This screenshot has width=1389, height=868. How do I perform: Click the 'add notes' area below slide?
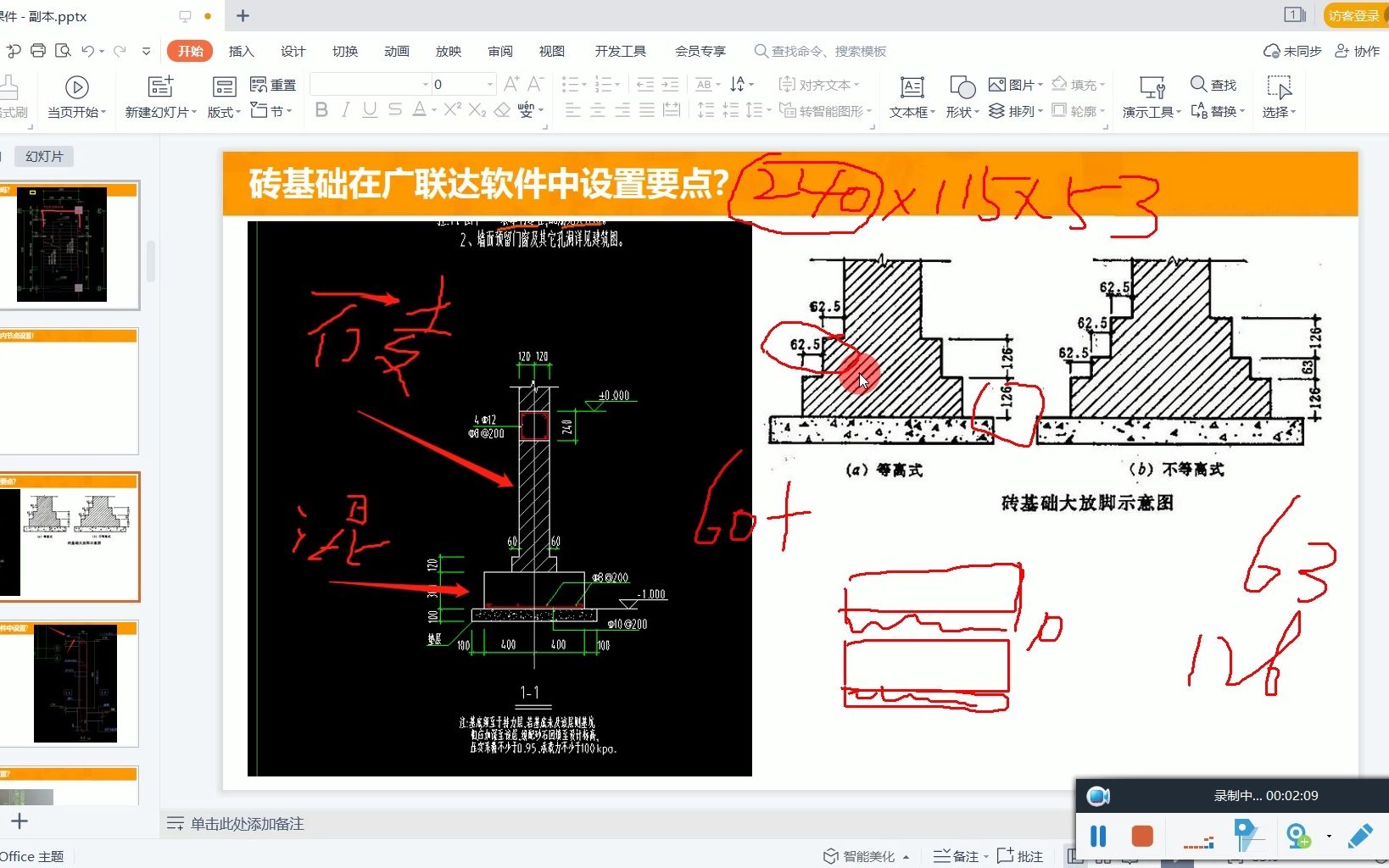[x=247, y=823]
